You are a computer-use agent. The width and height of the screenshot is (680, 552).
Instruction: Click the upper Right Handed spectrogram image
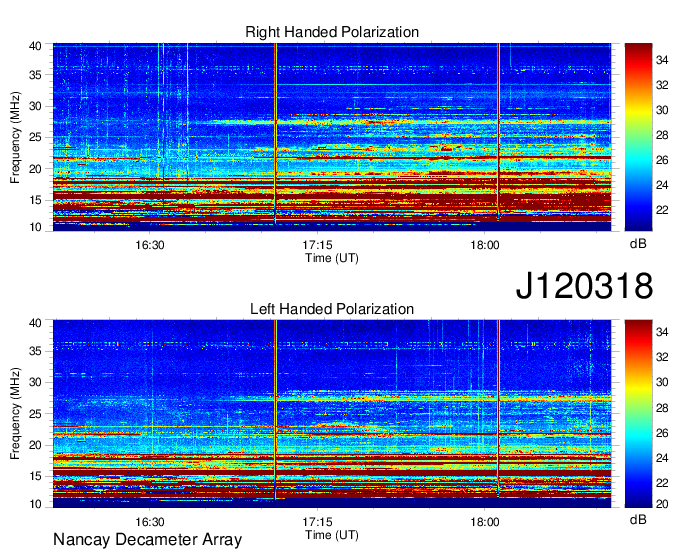[332, 137]
